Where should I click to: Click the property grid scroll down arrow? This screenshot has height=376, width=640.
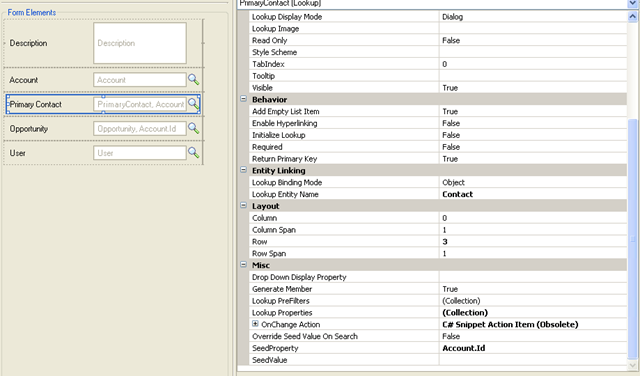[x=632, y=365]
